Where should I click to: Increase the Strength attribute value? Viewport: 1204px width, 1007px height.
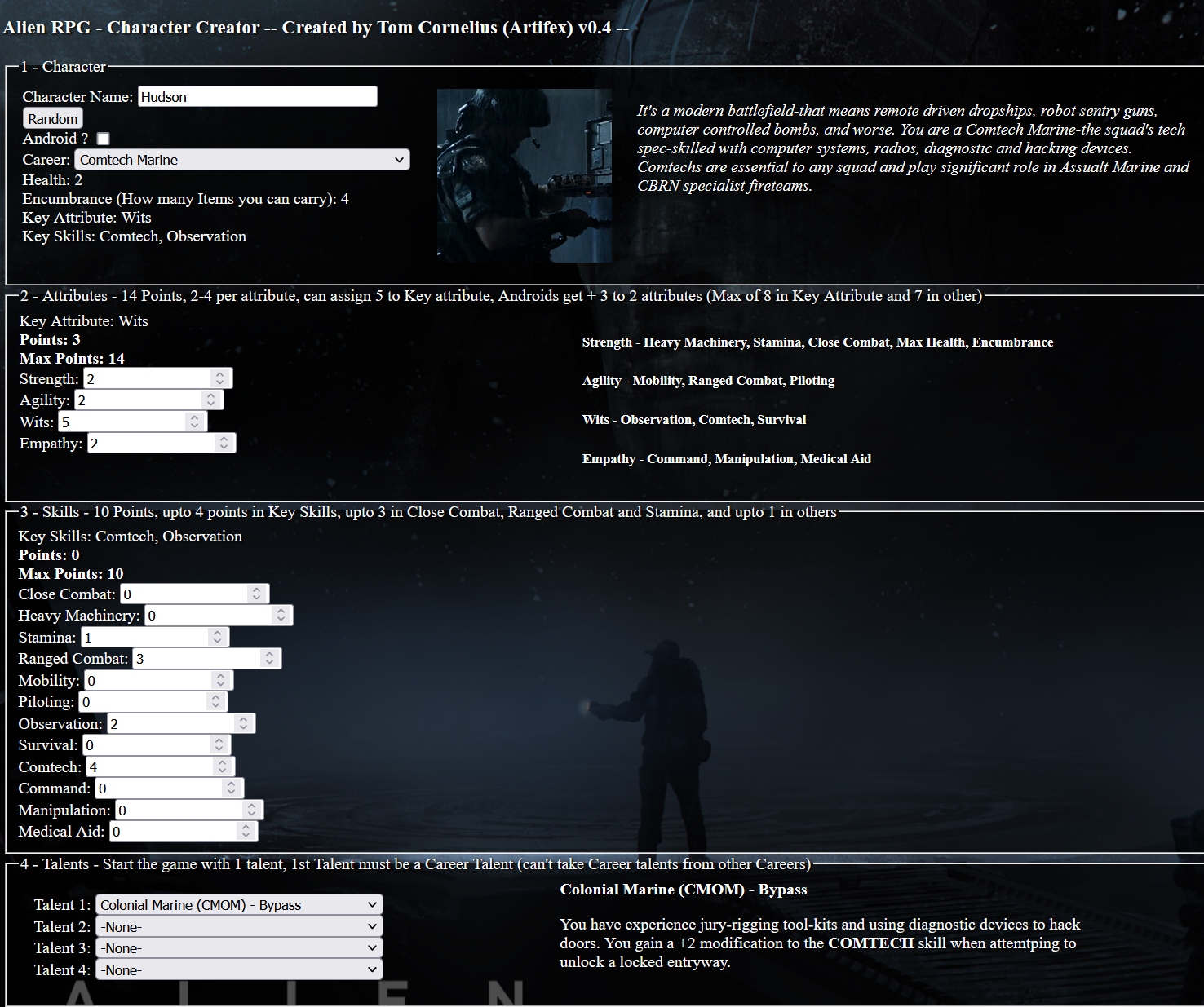pos(220,373)
